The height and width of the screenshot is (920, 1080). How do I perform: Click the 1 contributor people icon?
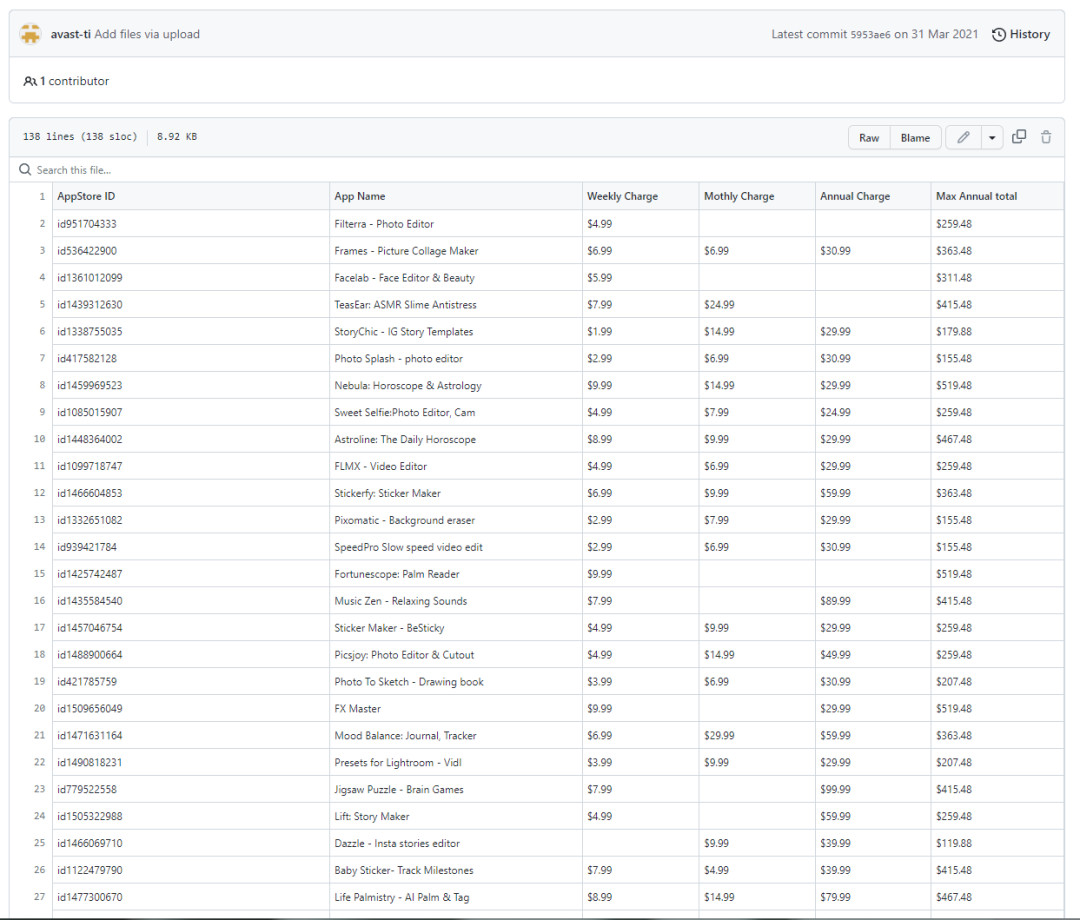point(30,81)
